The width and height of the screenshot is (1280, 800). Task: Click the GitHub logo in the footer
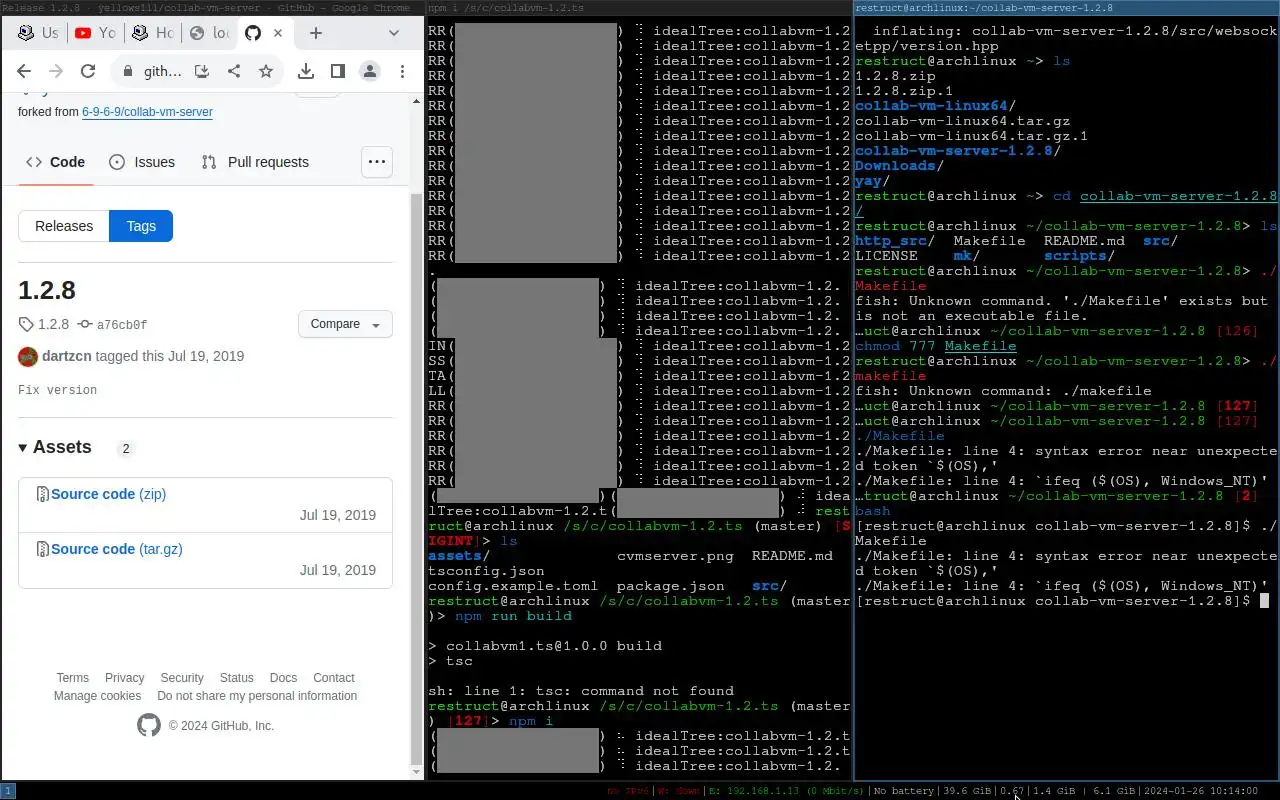tap(148, 726)
